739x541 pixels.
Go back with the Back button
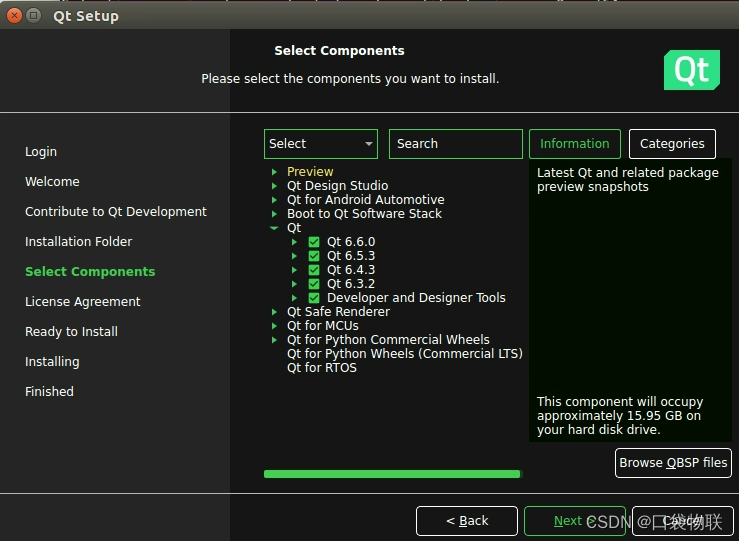(467, 521)
